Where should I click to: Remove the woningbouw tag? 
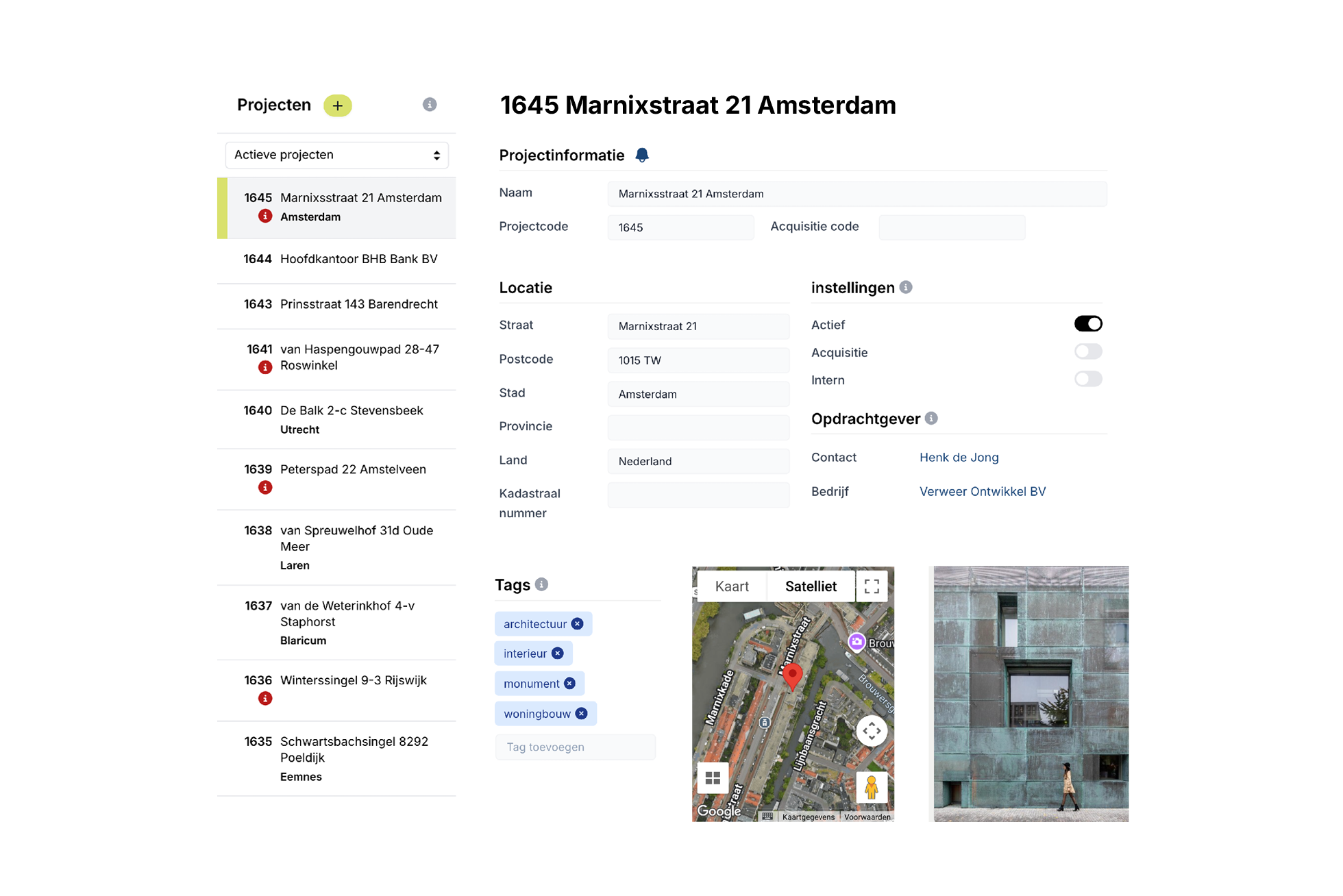(581, 713)
